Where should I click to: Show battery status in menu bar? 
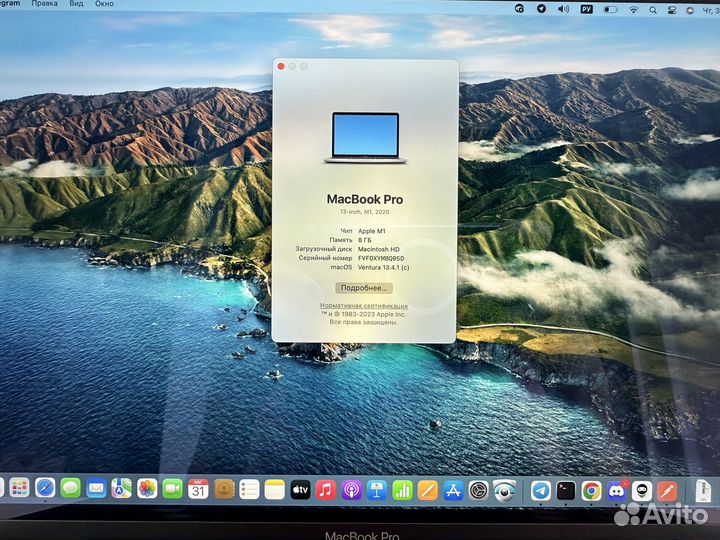point(610,9)
